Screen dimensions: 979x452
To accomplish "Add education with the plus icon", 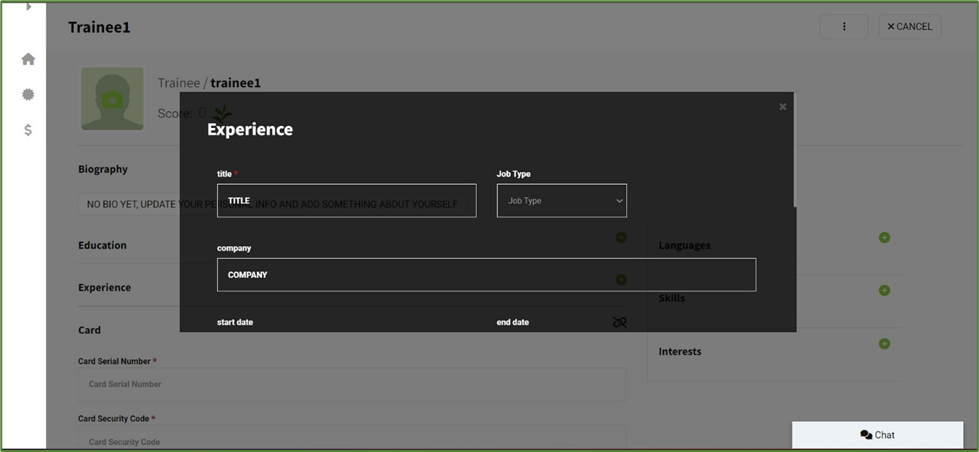I will coord(621,238).
